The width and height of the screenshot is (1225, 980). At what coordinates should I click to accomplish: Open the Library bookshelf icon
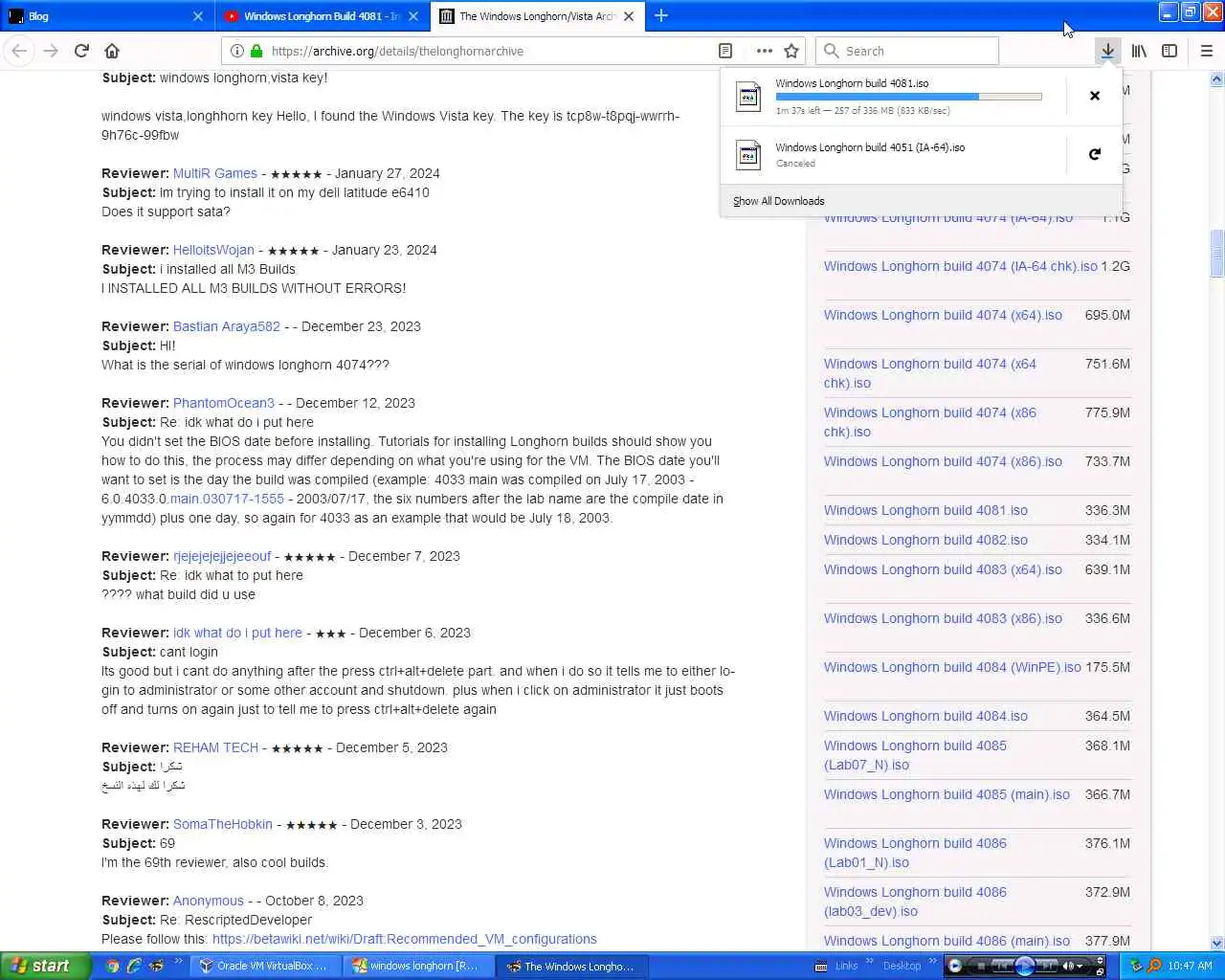coord(1139,51)
